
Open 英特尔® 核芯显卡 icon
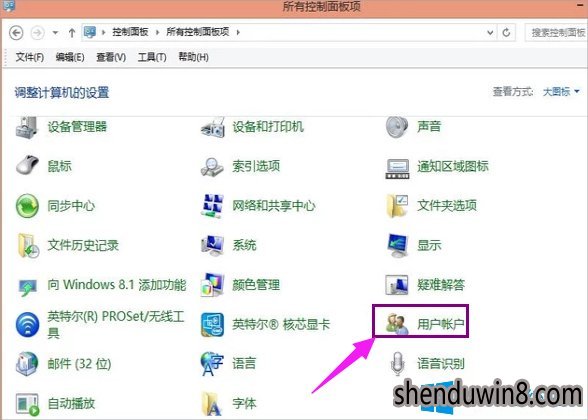[212, 324]
